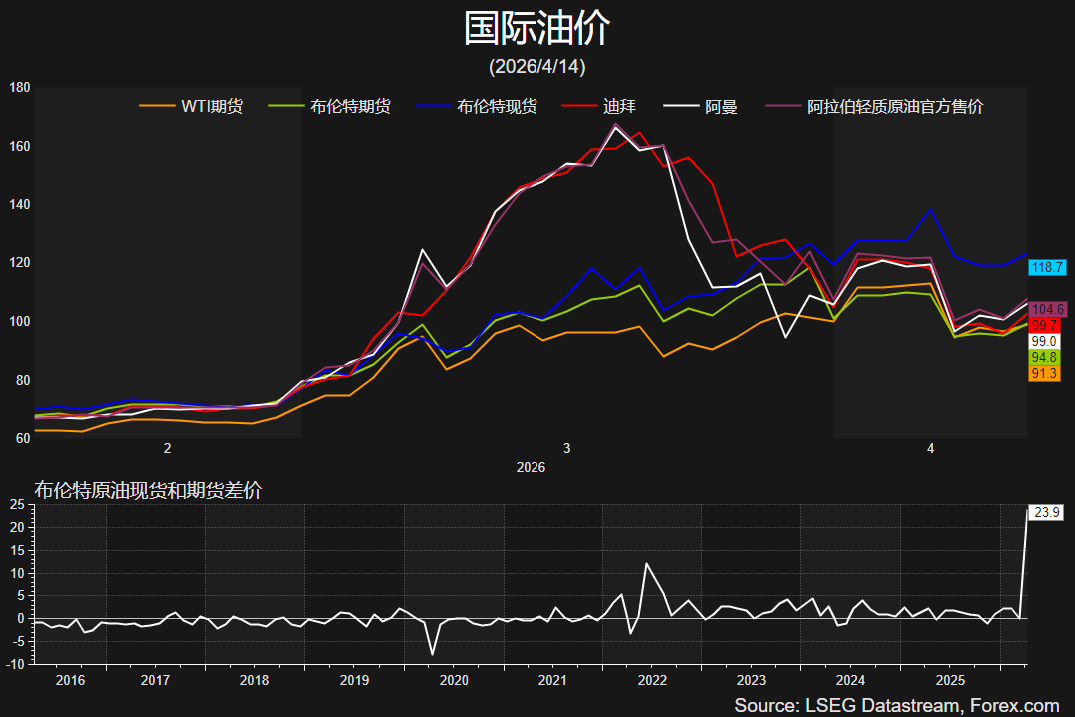Select the 布伦特现货 legend label
This screenshot has width=1075, height=717.
tap(497, 106)
